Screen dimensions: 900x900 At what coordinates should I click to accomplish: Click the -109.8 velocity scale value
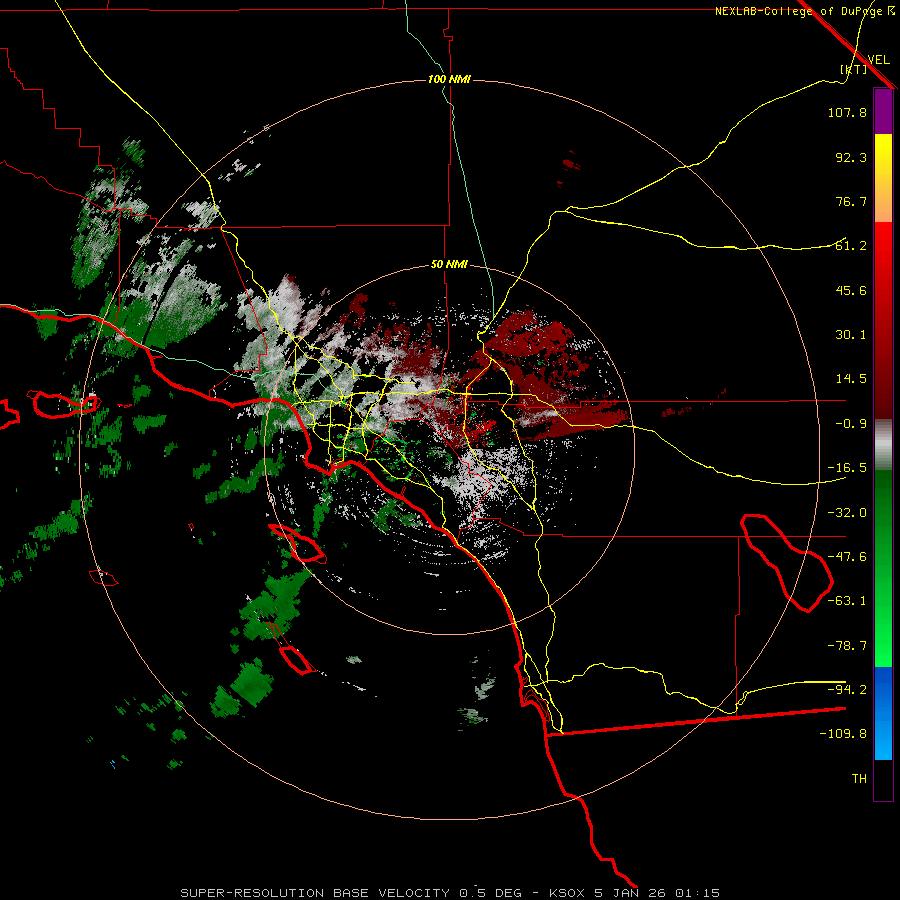[x=843, y=734]
